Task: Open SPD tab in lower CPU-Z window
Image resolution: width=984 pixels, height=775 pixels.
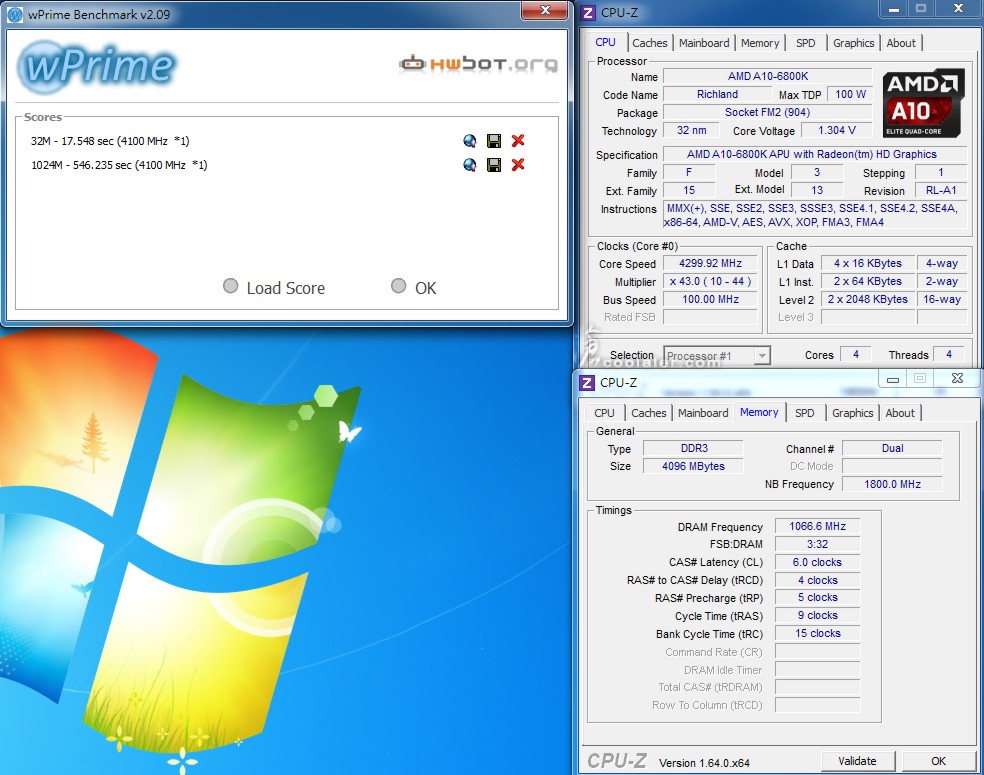Action: click(805, 413)
